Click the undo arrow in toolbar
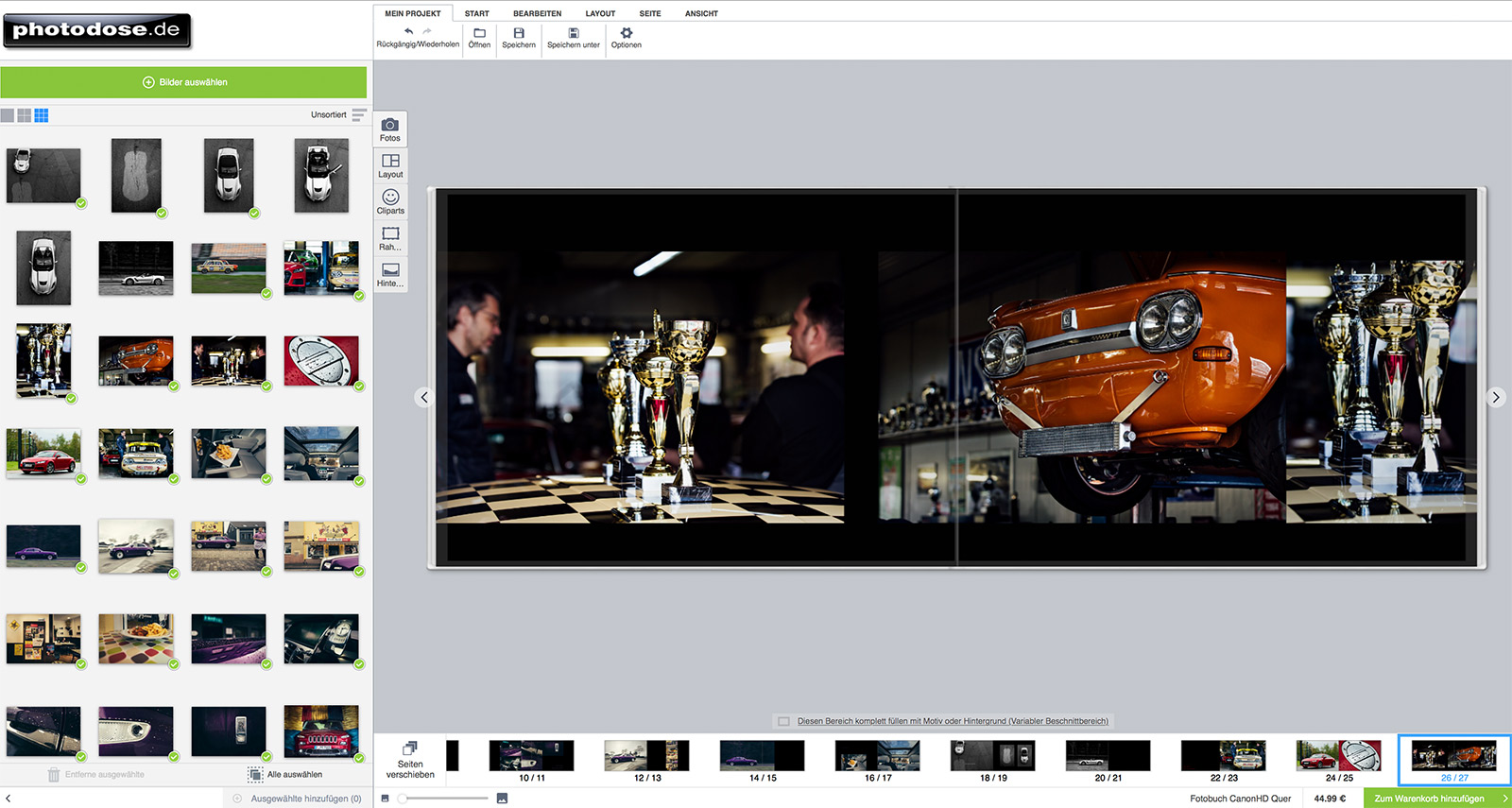The image size is (1512, 808). (408, 32)
